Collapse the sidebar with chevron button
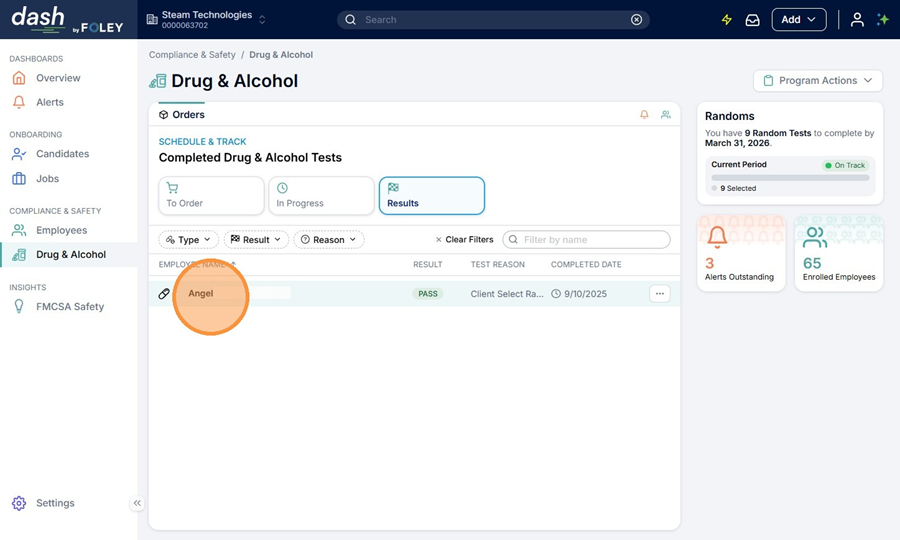 click(137, 503)
